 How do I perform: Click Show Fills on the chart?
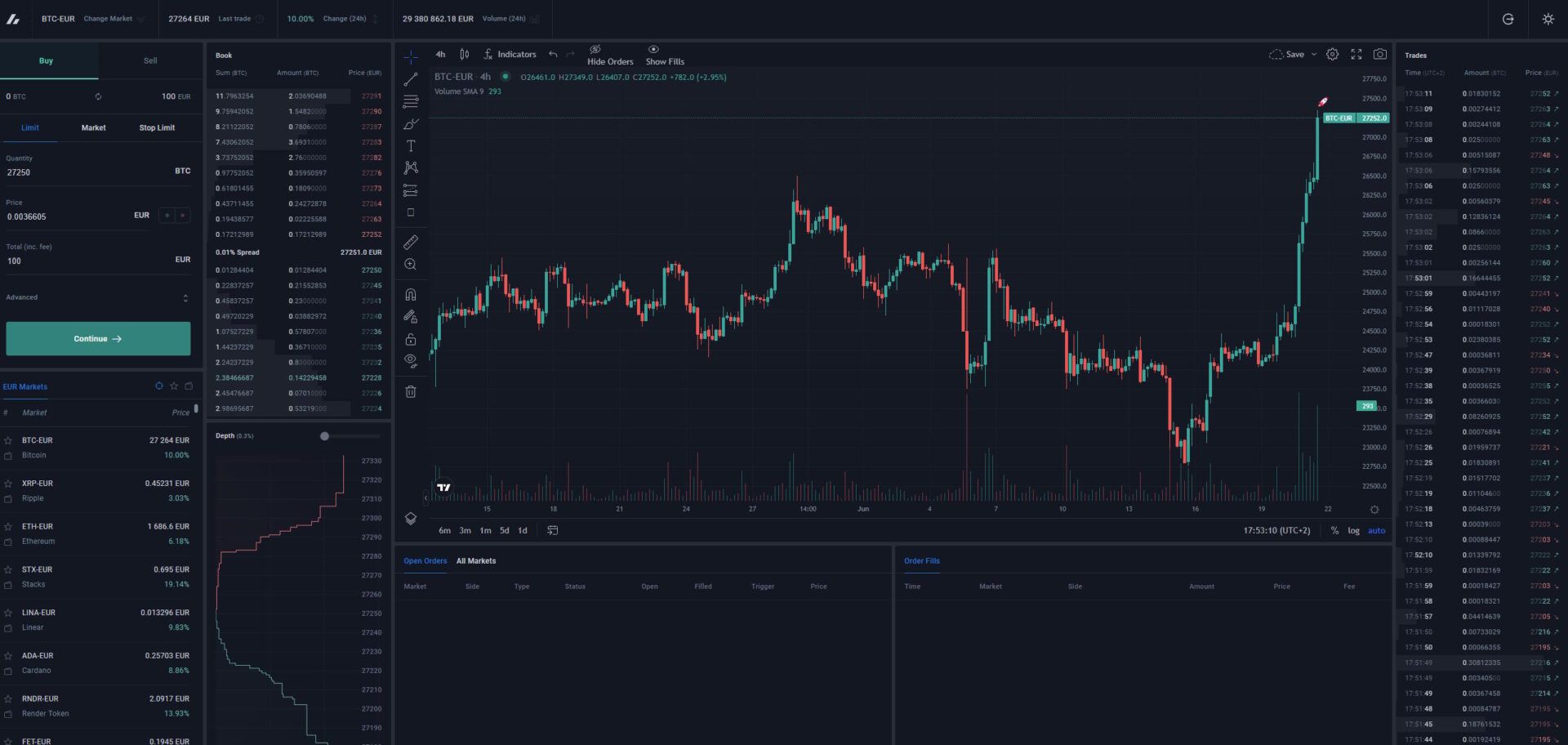tap(665, 56)
